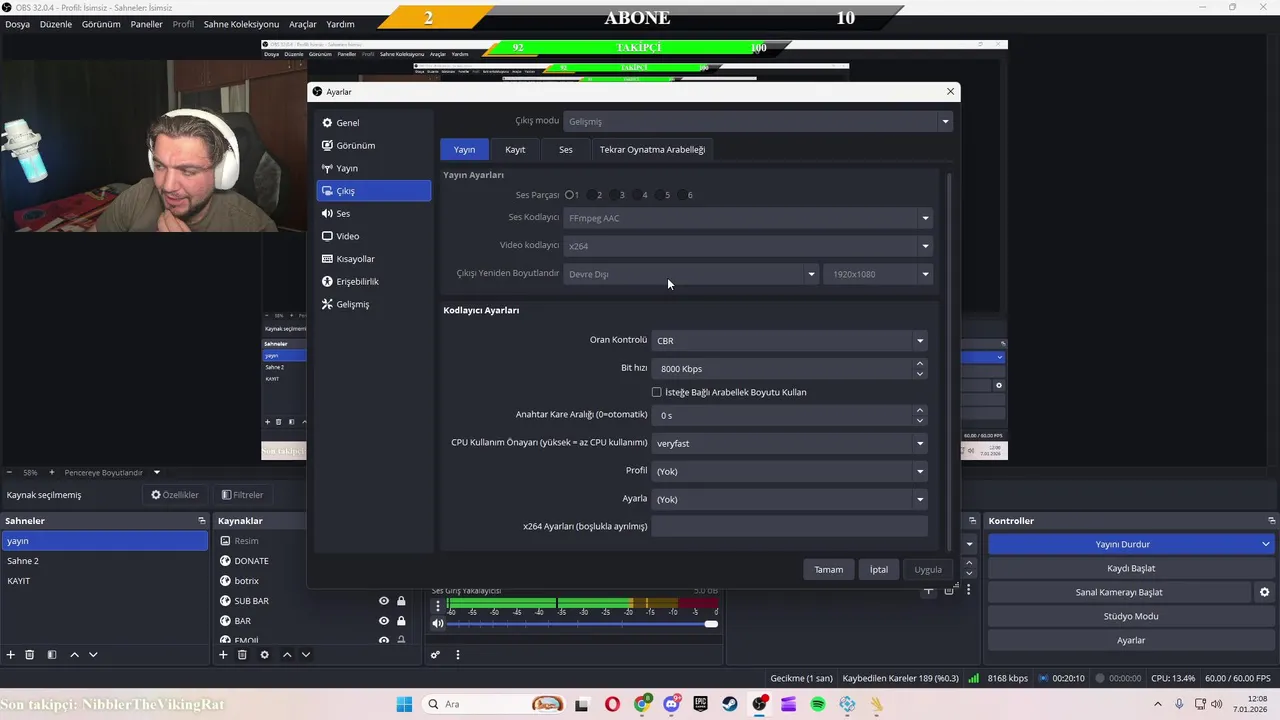Open advanced audio properties gears icon
The height and width of the screenshot is (720, 1280).
(x=436, y=655)
